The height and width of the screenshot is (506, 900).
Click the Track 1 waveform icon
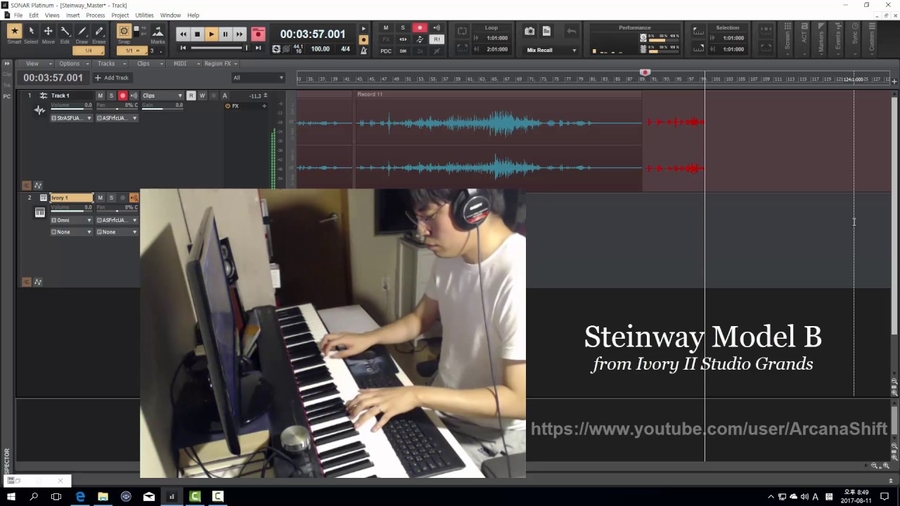[39, 110]
